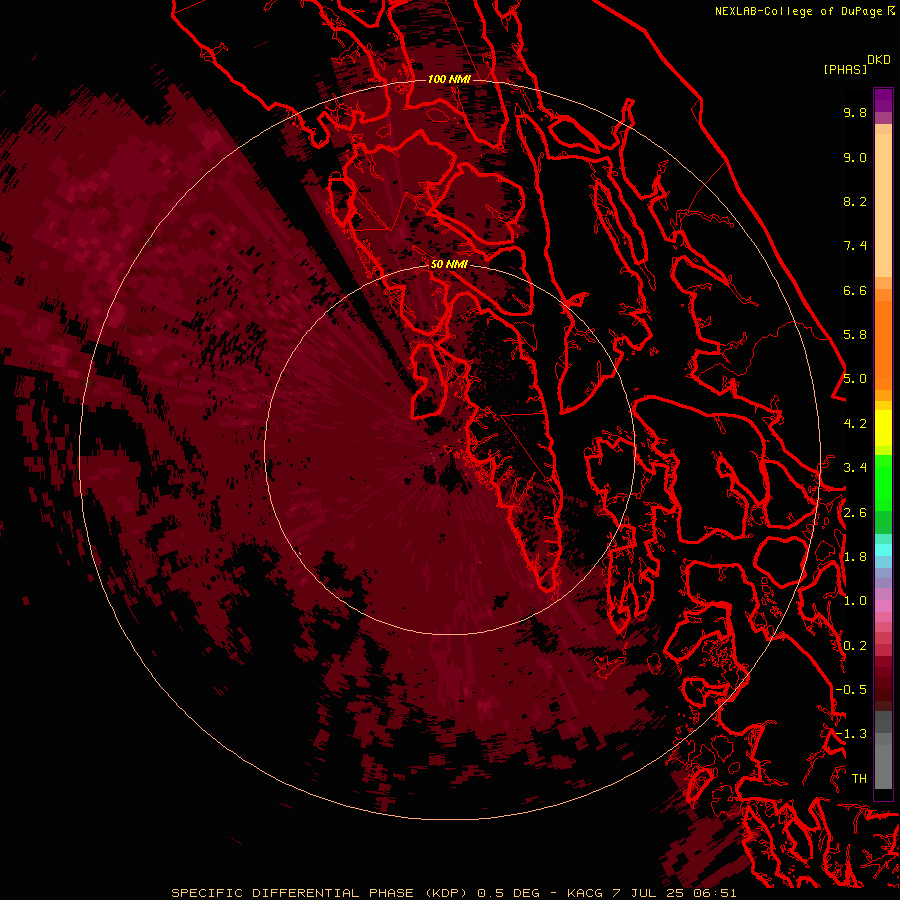
Task: Click the purple top segment of the color bar
Action: 883,100
